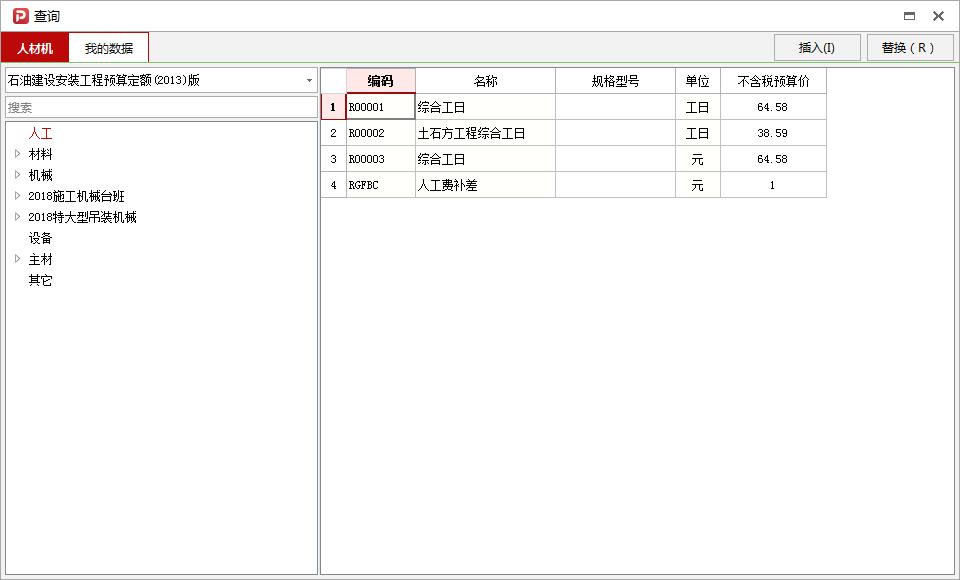Select the 其它 category
Viewport: 960px width, 580px height.
click(x=38, y=280)
